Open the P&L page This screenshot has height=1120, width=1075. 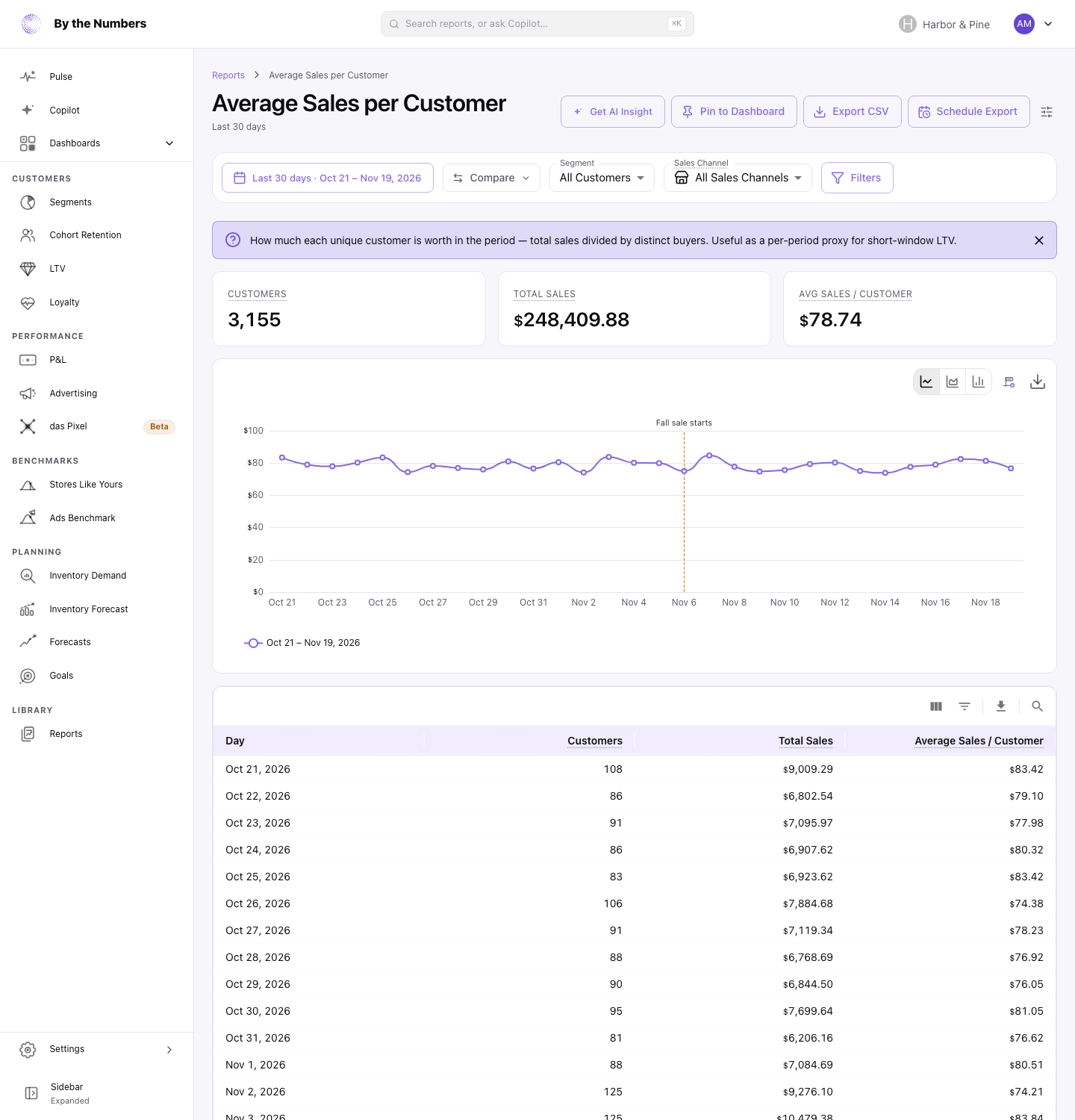coord(97,360)
